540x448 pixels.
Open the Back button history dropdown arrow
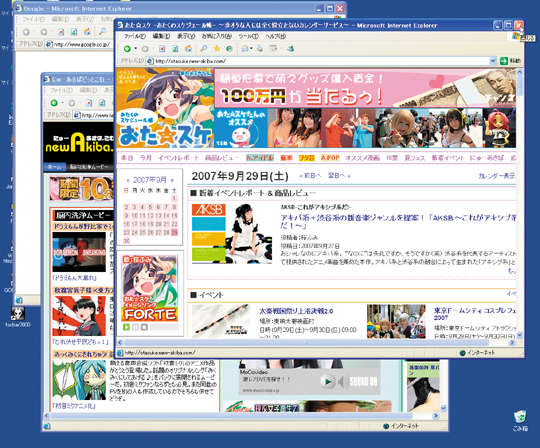click(x=136, y=49)
